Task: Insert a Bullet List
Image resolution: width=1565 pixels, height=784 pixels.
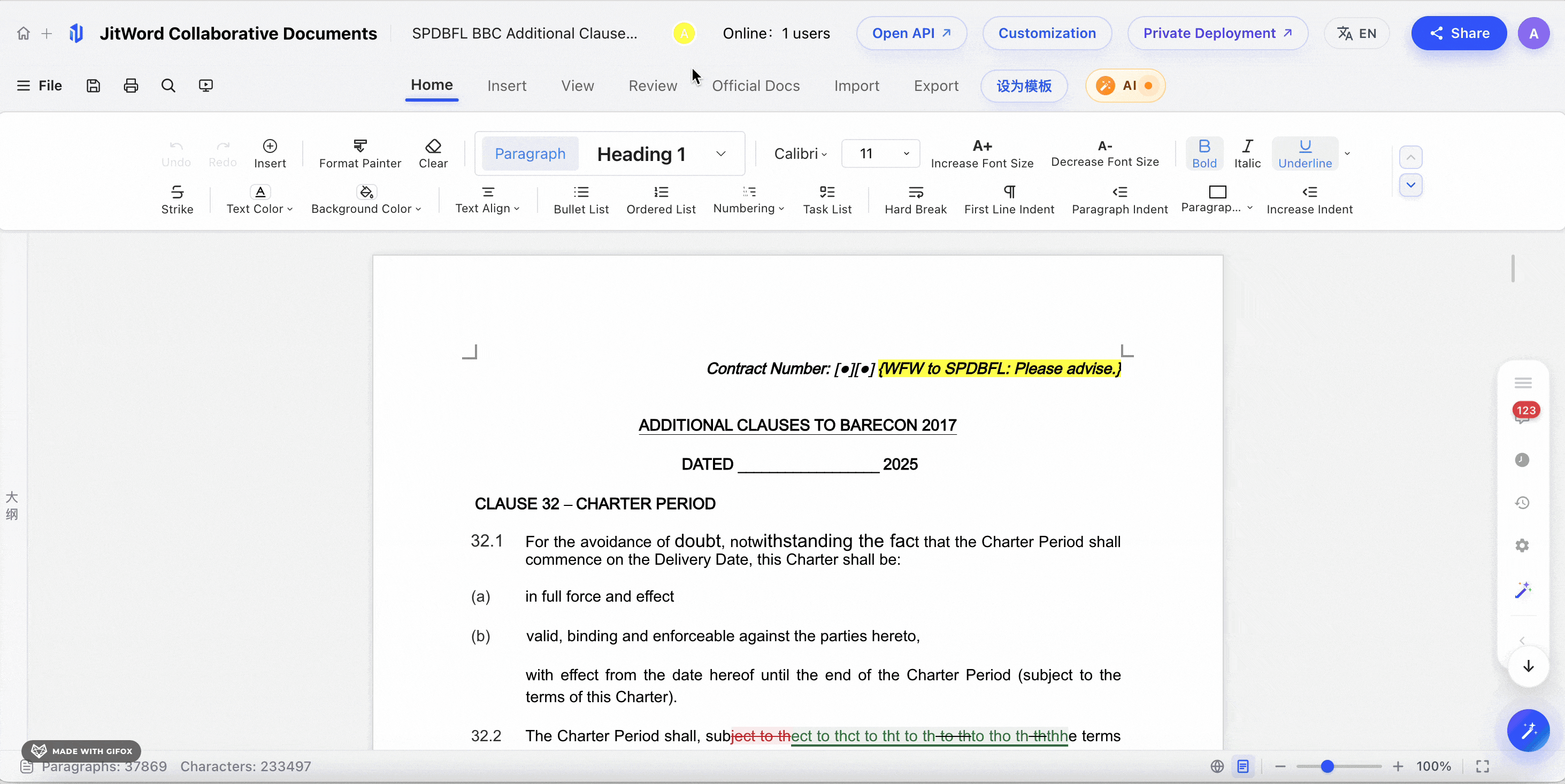Action: coord(581,200)
